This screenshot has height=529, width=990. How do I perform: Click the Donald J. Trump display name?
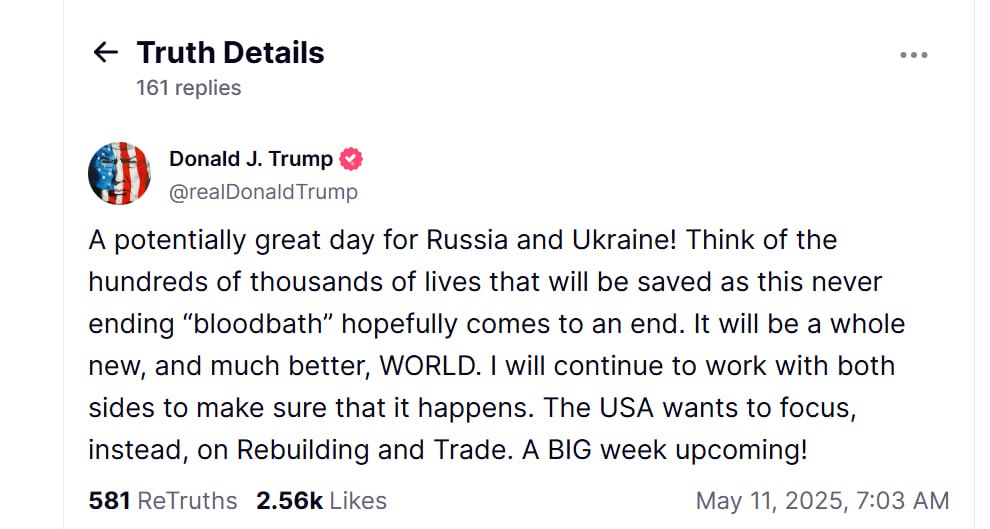pos(251,159)
